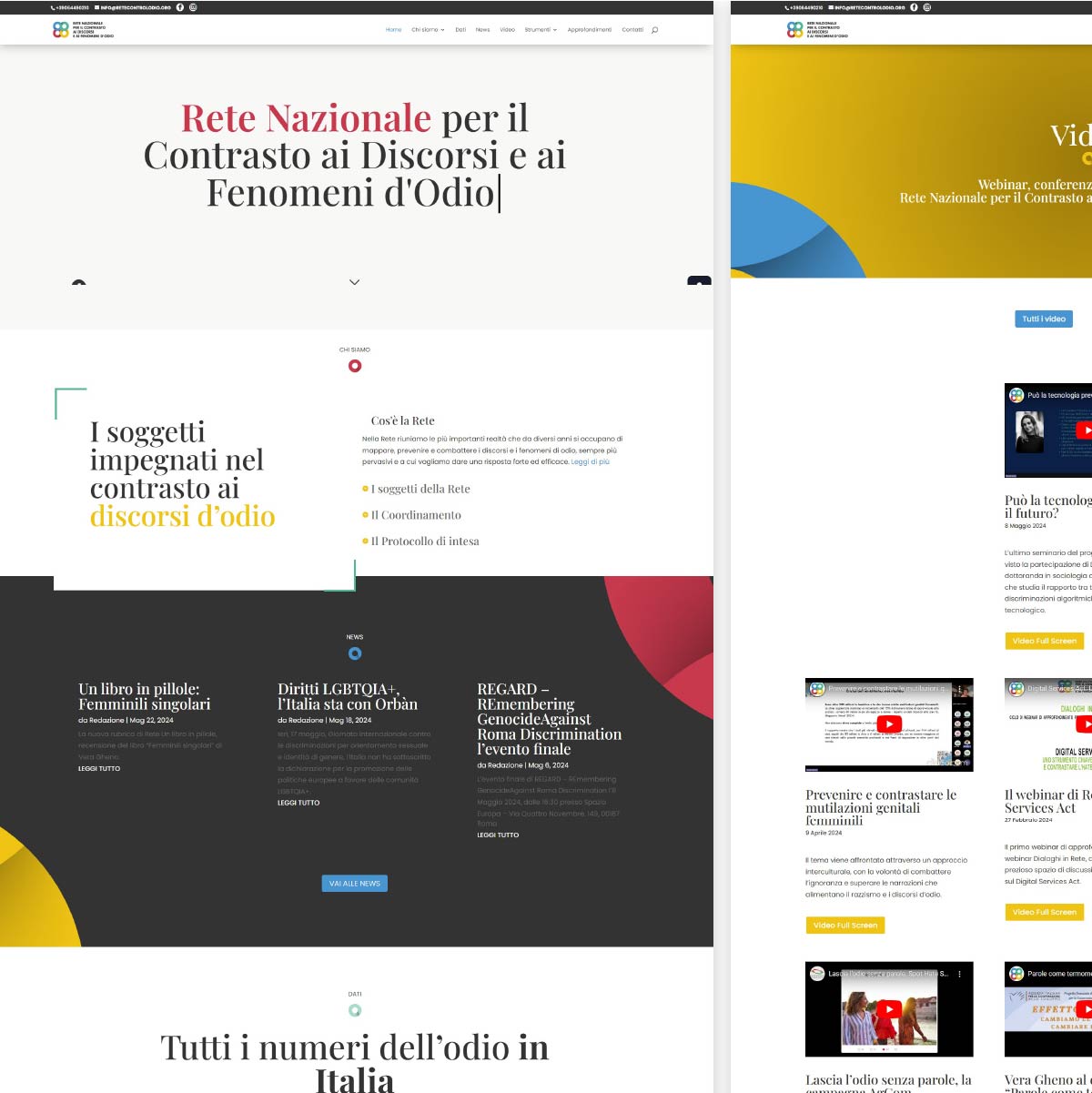The image size is (1092, 1093).
Task: Open 'Un libro in pillole: Femminili singolari' article
Action: point(145,696)
